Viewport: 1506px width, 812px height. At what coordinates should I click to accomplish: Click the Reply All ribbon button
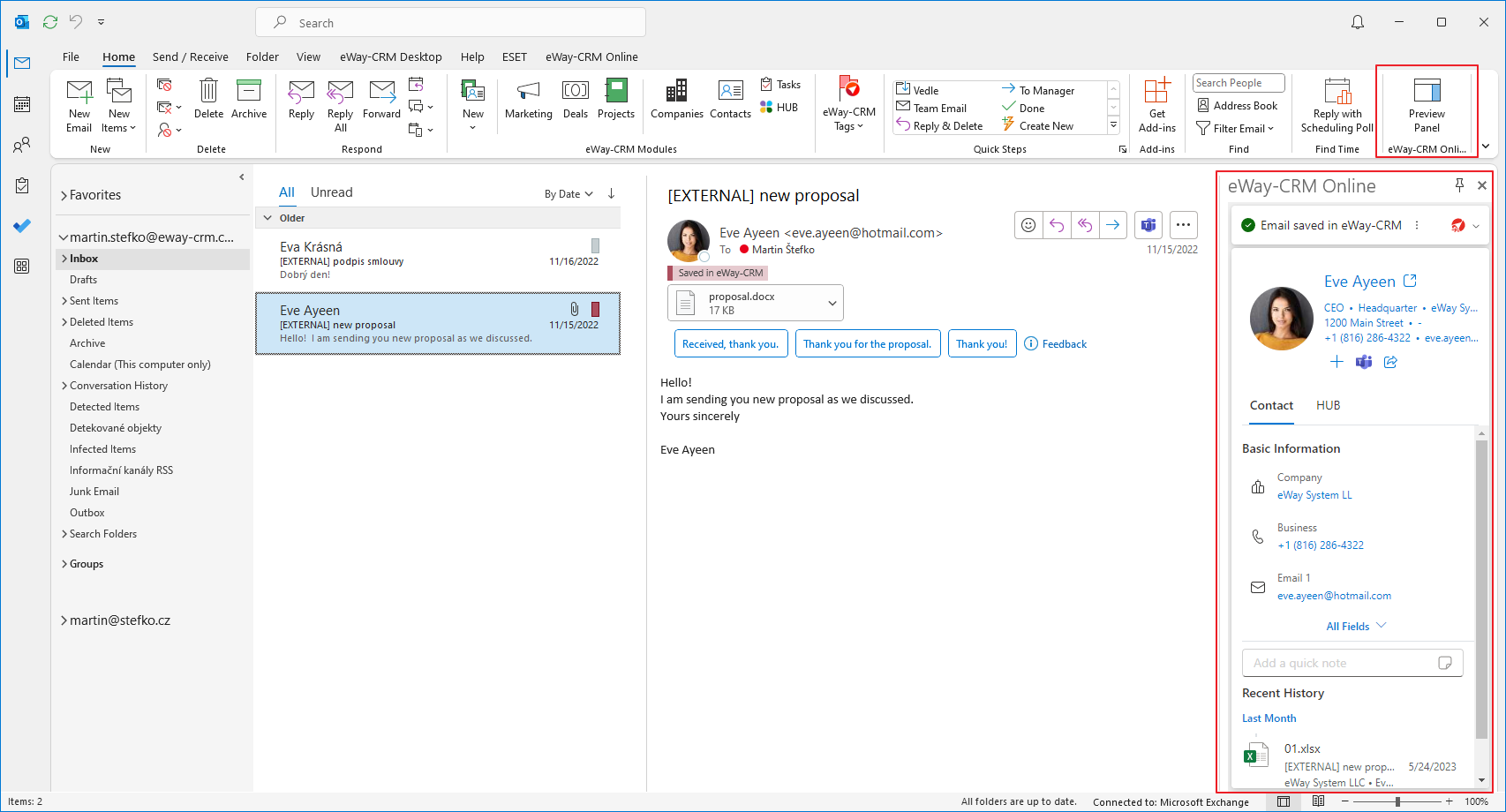coord(340,105)
